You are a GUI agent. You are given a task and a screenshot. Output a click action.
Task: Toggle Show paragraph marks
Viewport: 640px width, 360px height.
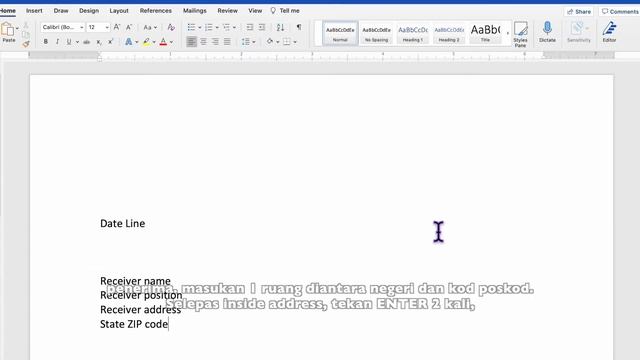tap(299, 27)
